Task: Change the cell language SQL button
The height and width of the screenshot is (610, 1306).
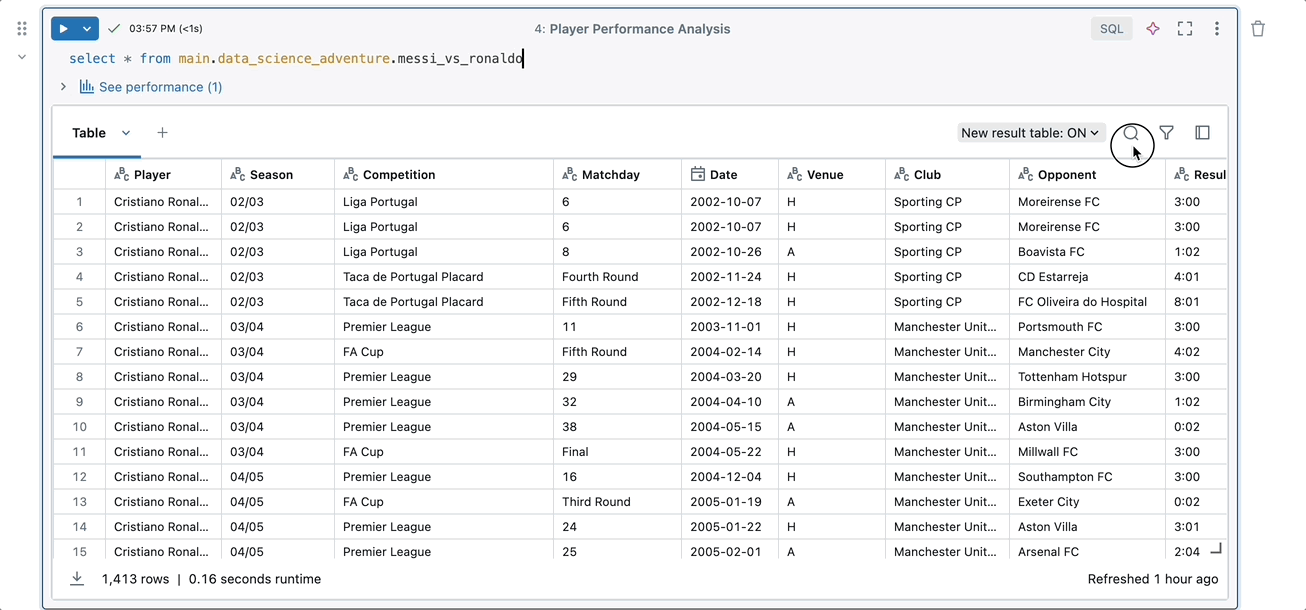Action: 1111,29
